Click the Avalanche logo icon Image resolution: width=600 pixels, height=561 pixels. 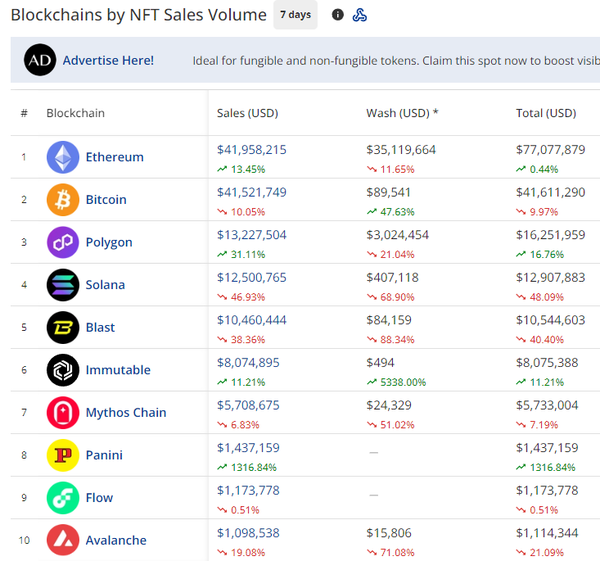point(63,540)
